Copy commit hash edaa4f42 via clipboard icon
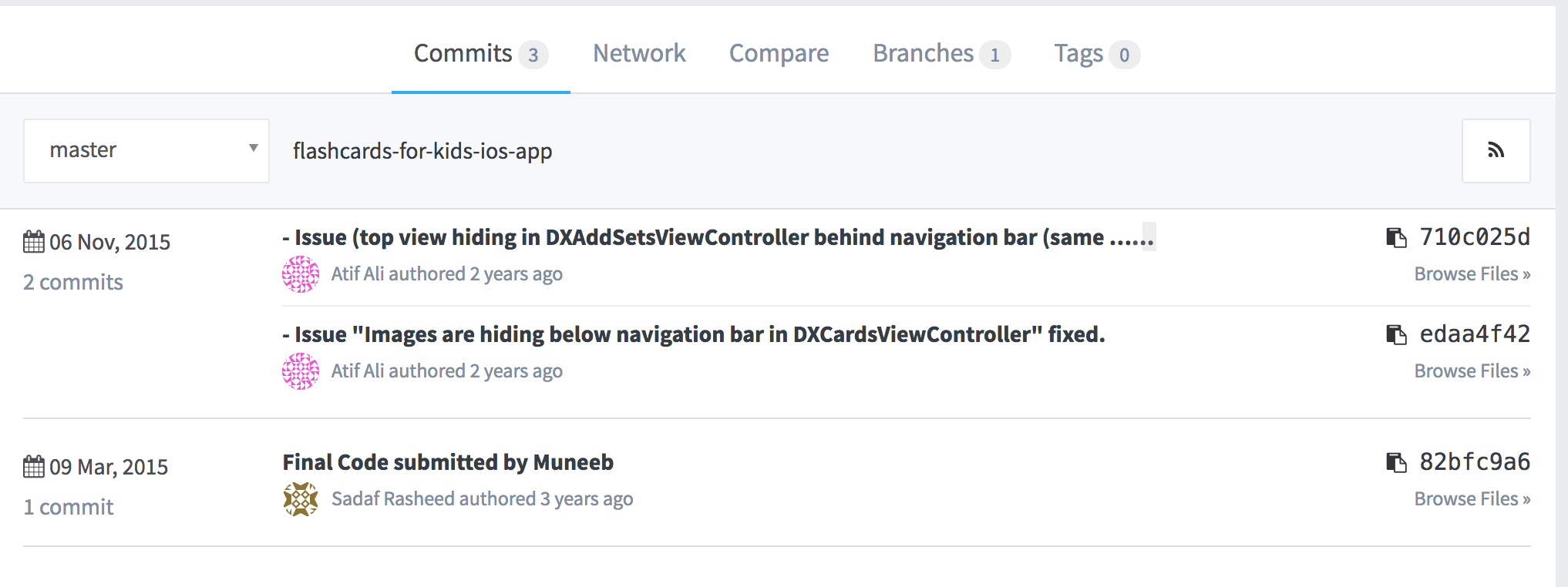Image resolution: width=1568 pixels, height=587 pixels. point(1396,335)
